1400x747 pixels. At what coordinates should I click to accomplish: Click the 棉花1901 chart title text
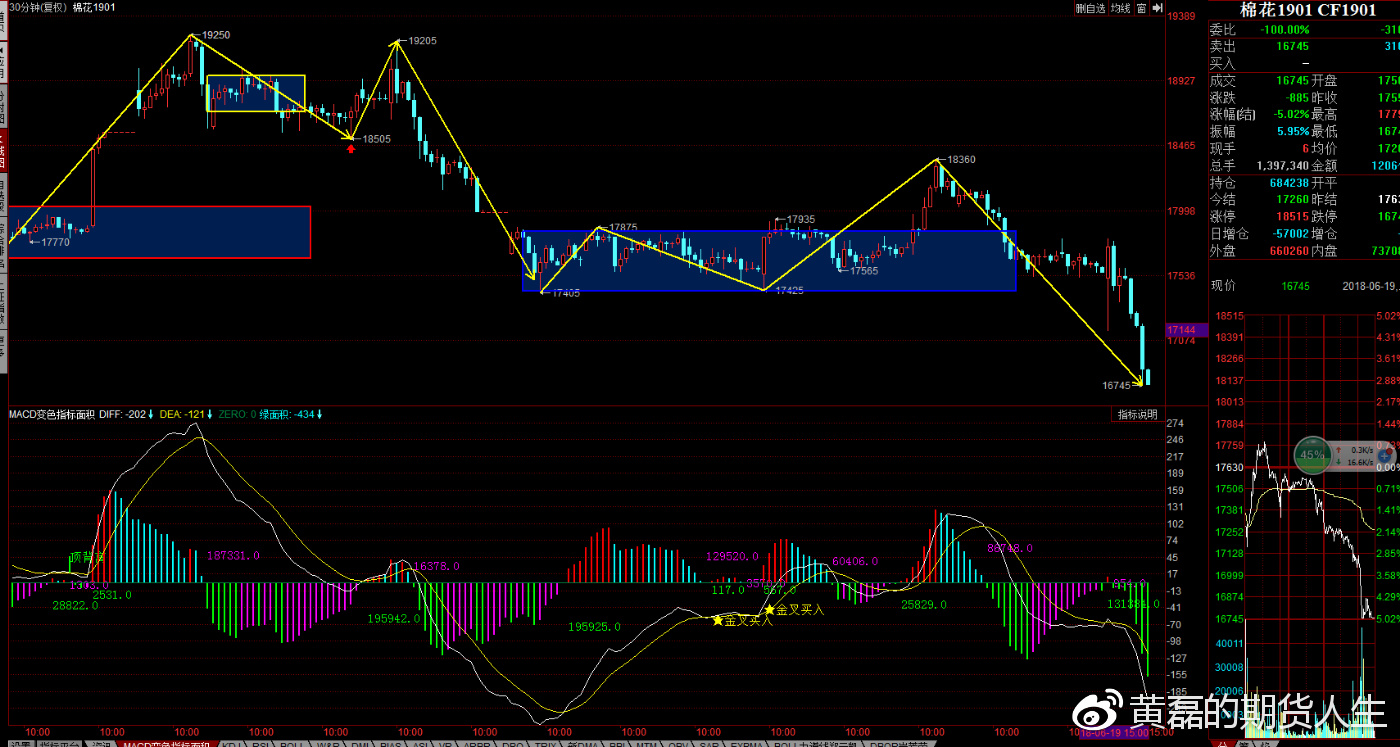[x=93, y=7]
